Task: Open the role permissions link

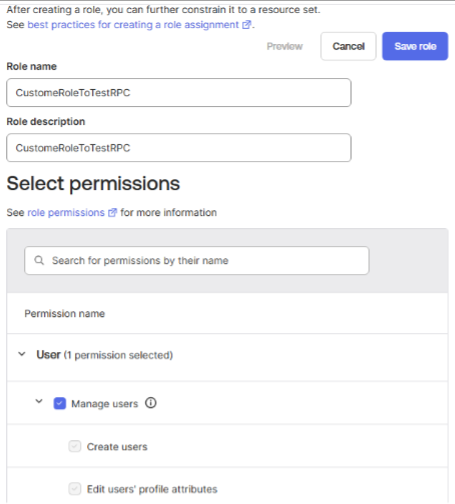Action: click(x=66, y=213)
